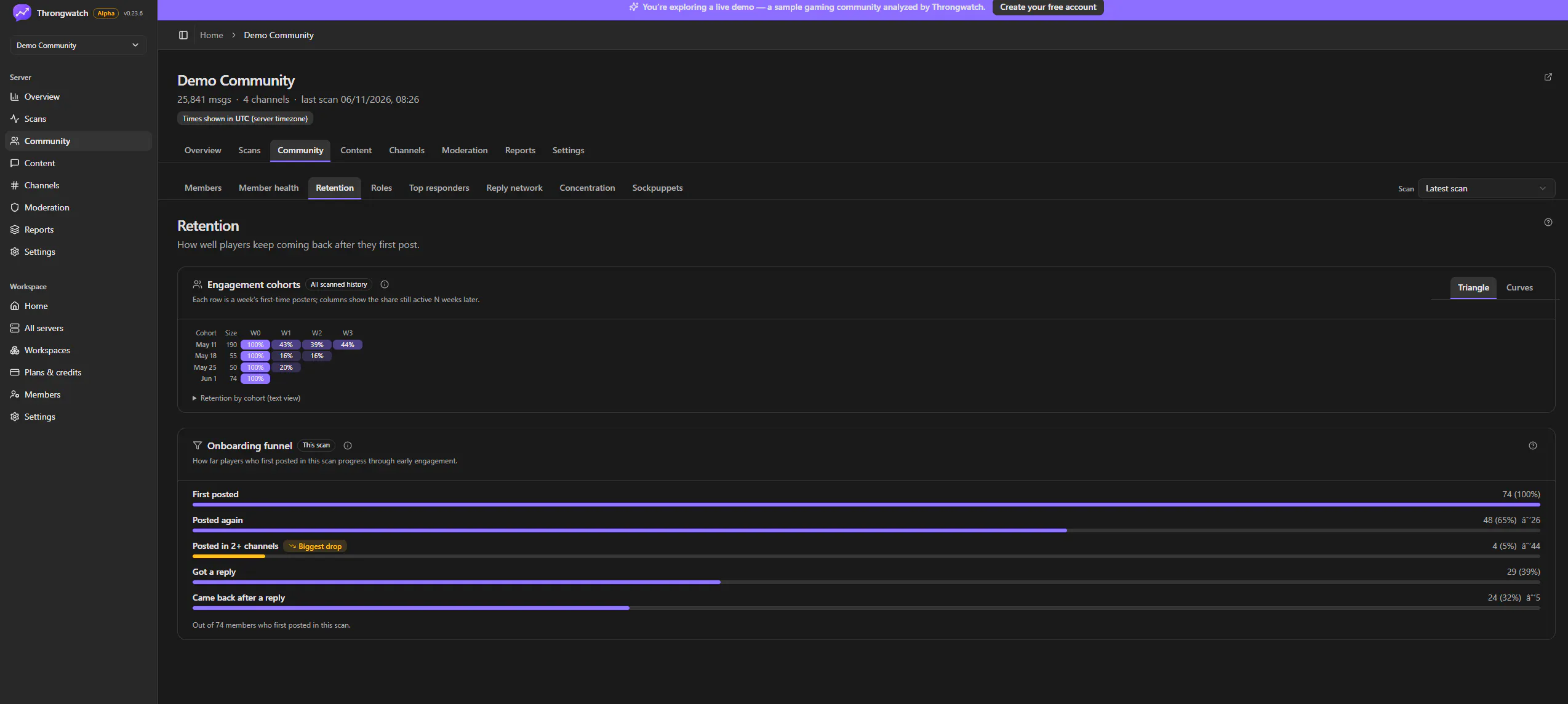Click the First posted progress bar

point(866,505)
